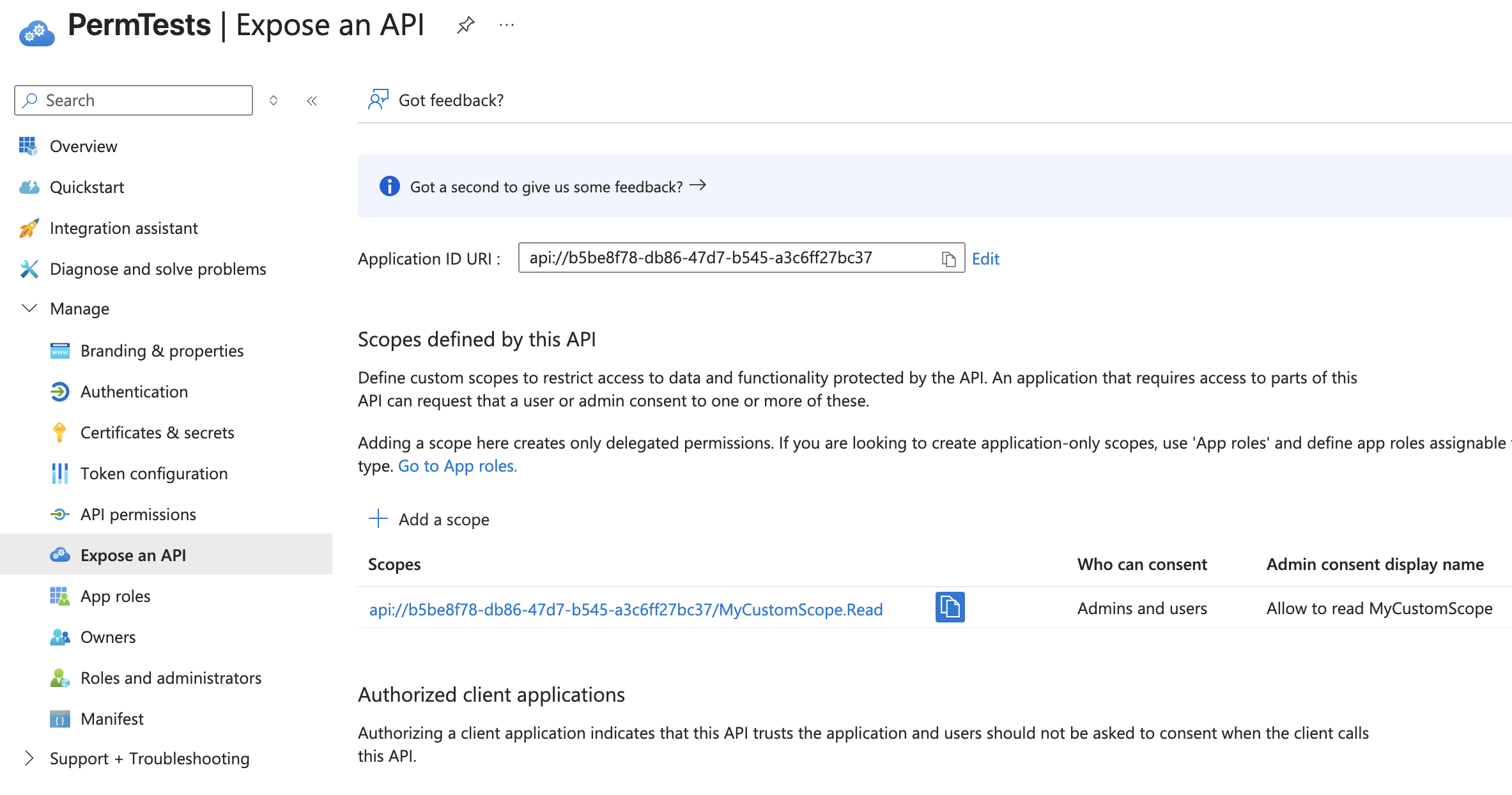The width and height of the screenshot is (1512, 795).
Task: Select the API permissions icon
Action: point(59,514)
